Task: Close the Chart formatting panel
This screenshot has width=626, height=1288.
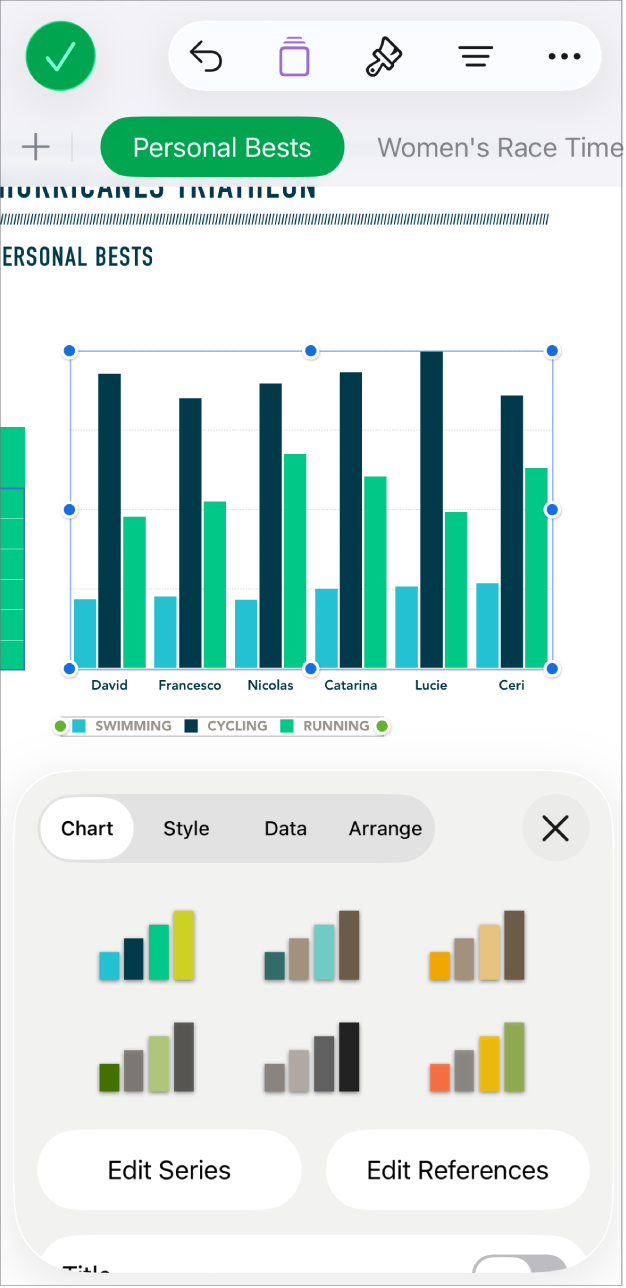Action: (x=556, y=828)
